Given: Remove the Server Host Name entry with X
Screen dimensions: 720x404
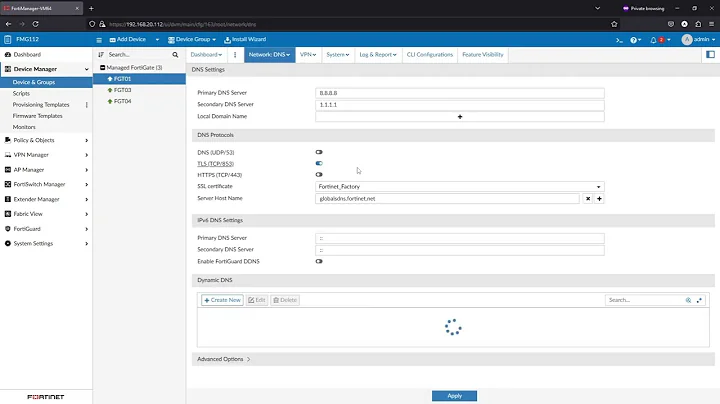Looking at the screenshot, I should click(x=588, y=199).
